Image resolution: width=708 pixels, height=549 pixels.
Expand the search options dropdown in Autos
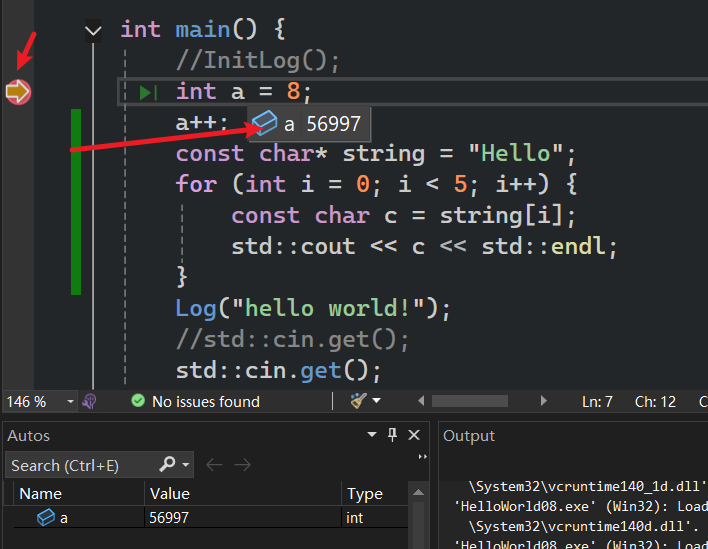pyautogui.click(x=186, y=465)
